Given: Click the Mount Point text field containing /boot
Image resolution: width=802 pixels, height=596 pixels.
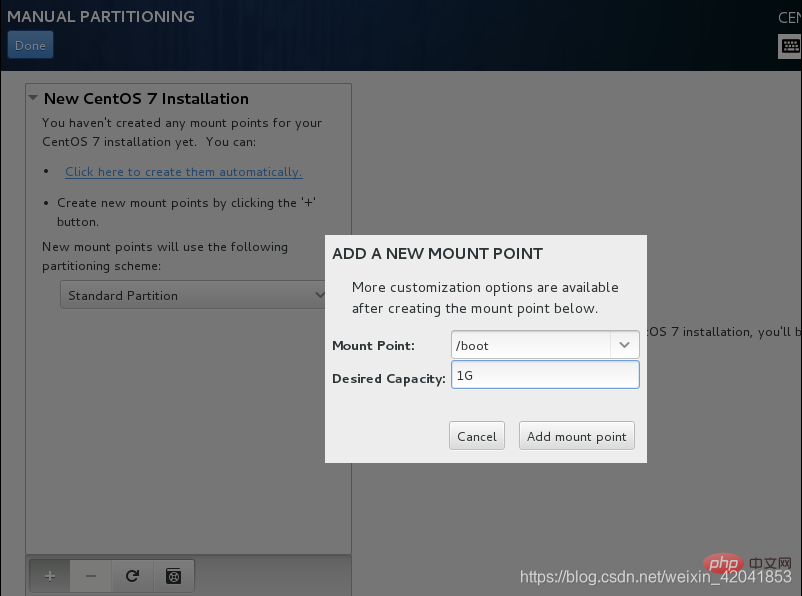Looking at the screenshot, I should 530,345.
